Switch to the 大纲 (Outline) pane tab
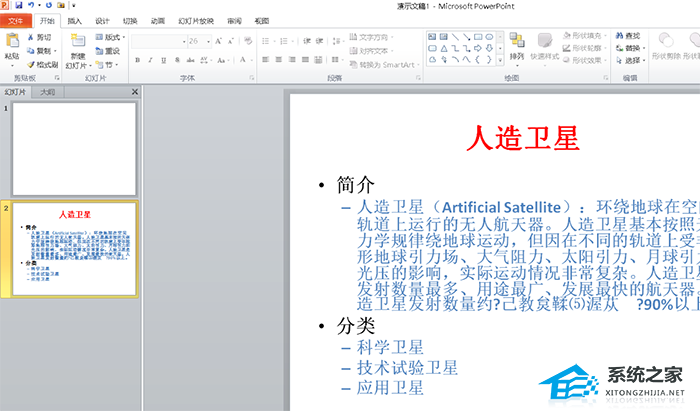The height and width of the screenshot is (411, 700). coord(47,92)
